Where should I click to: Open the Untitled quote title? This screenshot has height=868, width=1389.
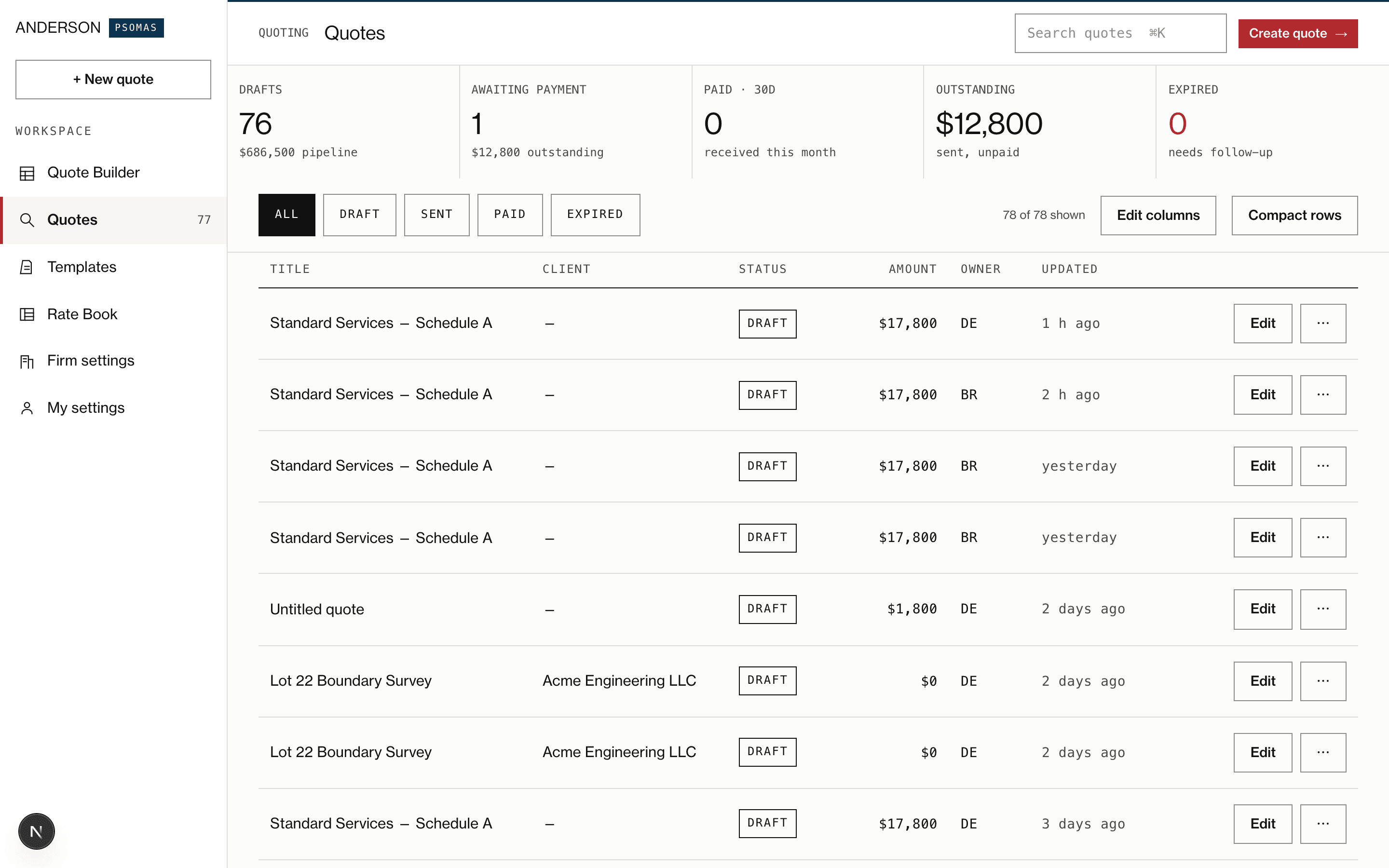(317, 609)
